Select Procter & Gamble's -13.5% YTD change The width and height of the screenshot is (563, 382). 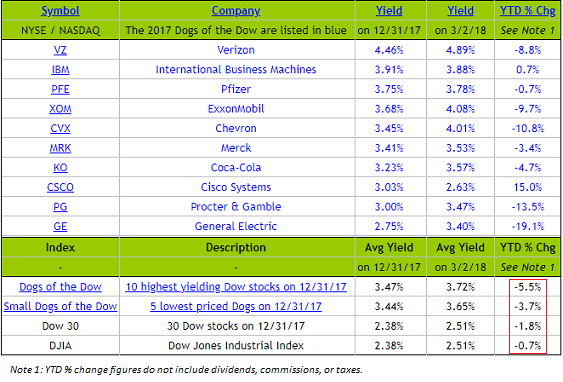click(x=528, y=207)
